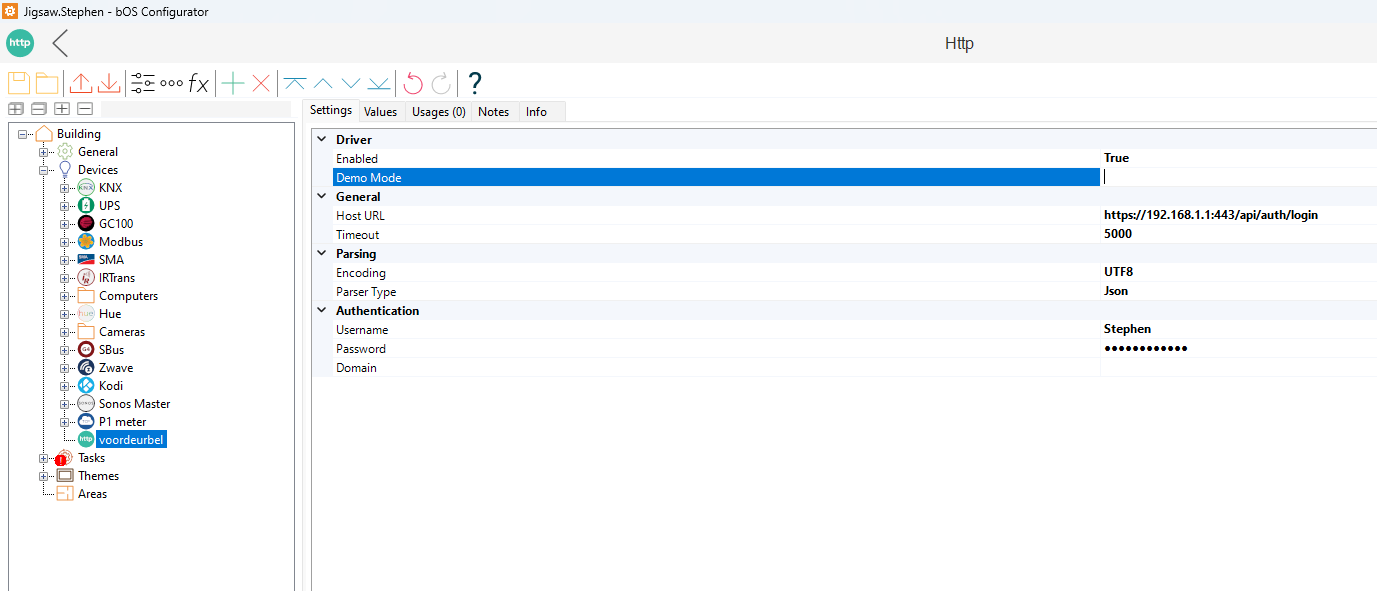This screenshot has width=1377, height=591.
Task: Click the red upload arrow icon
Action: click(81, 83)
